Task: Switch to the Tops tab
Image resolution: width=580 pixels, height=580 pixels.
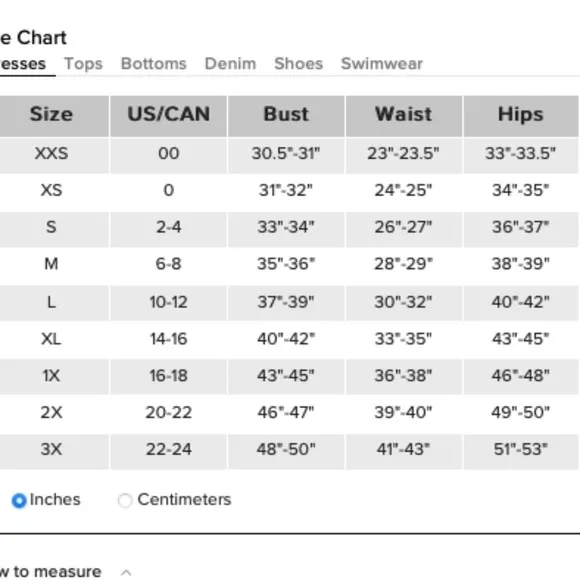Action: pyautogui.click(x=83, y=64)
